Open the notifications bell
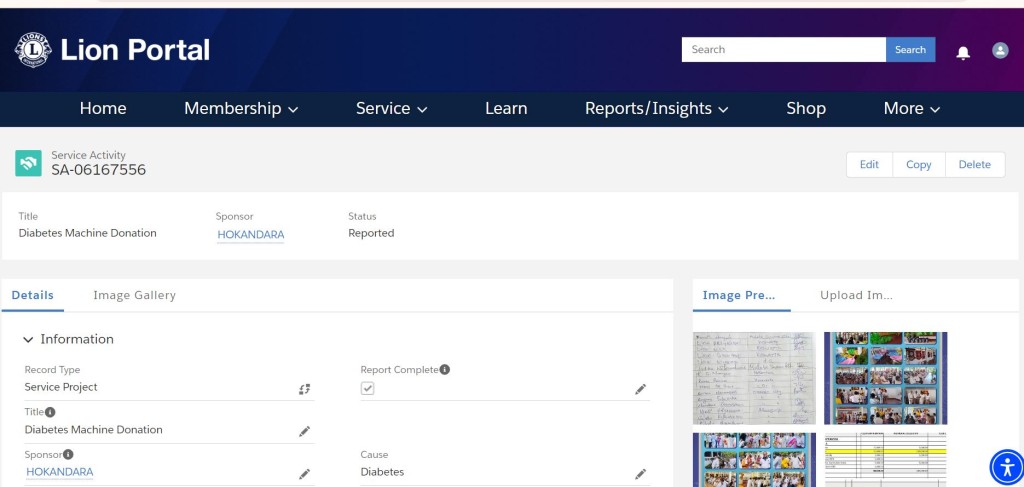The width and height of the screenshot is (1024, 487). (x=963, y=53)
